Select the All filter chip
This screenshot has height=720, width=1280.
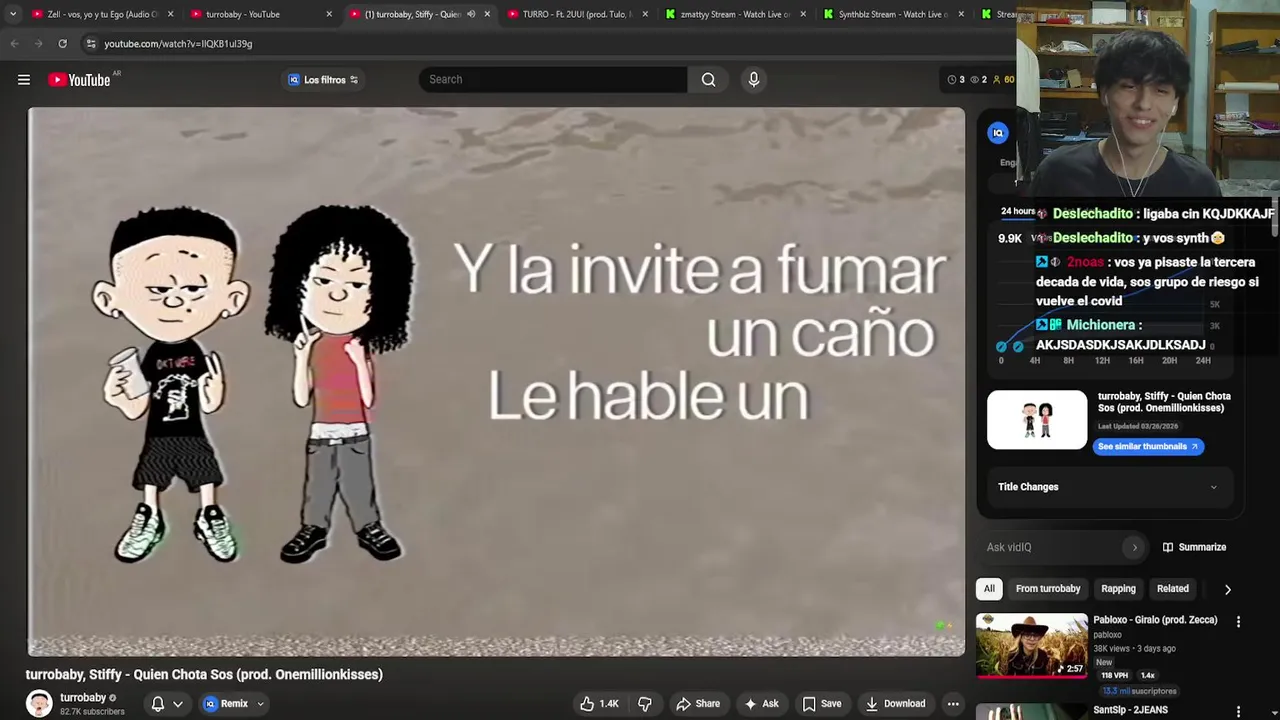[x=989, y=589]
